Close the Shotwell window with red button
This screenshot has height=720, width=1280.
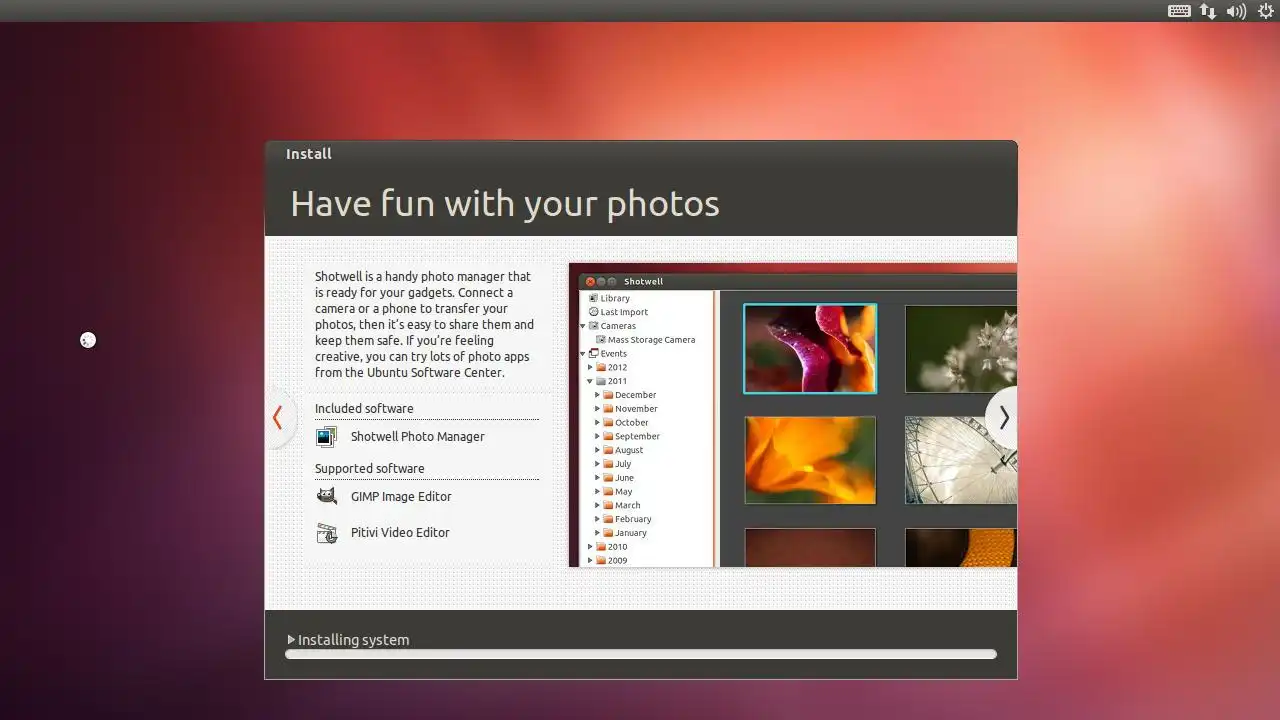(590, 282)
